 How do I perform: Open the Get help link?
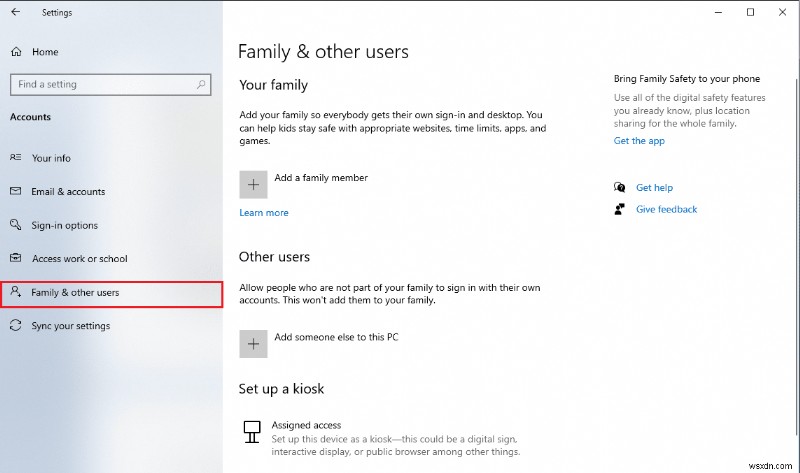point(654,188)
